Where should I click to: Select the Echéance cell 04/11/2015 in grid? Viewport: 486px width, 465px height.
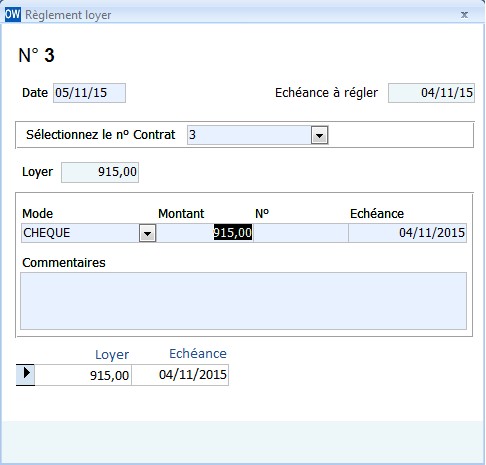(180, 375)
